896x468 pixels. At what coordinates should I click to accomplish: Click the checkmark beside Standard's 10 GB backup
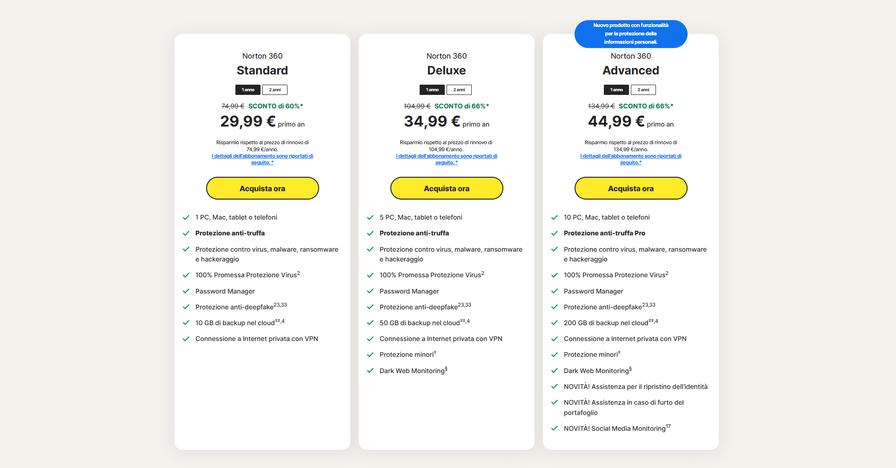coord(186,323)
